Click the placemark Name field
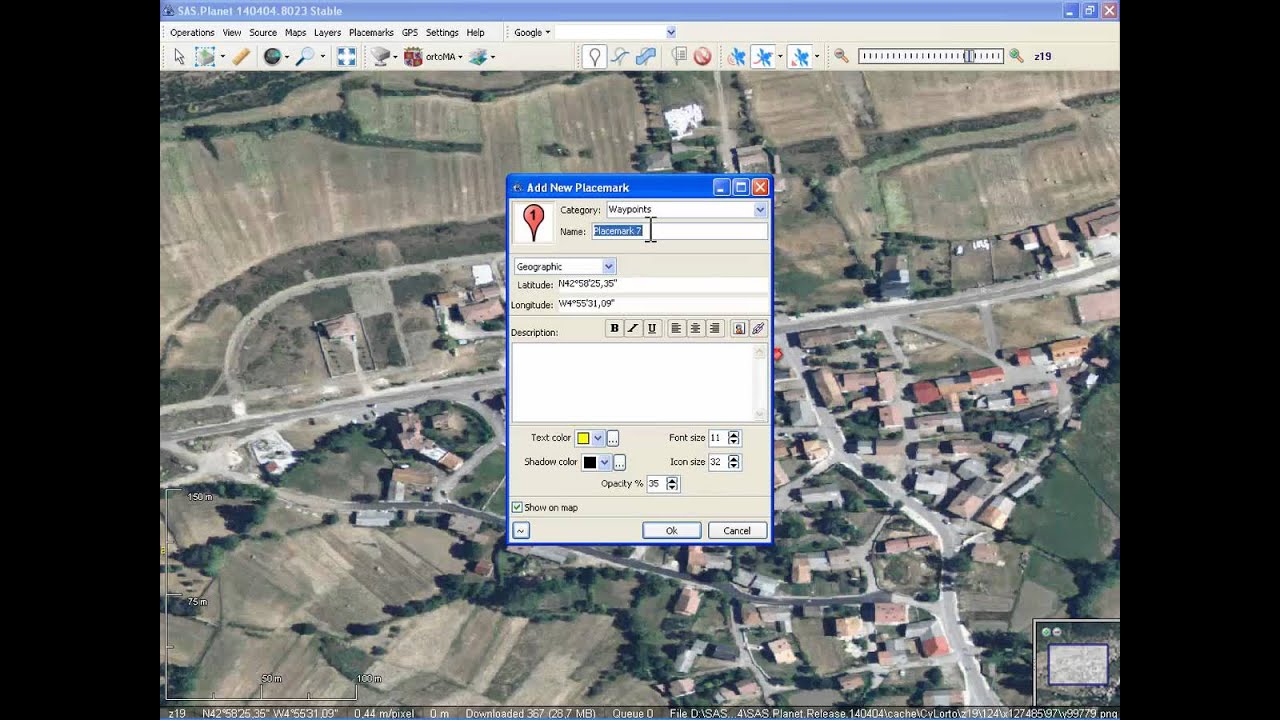Screen dimensions: 1280x720 679,231
